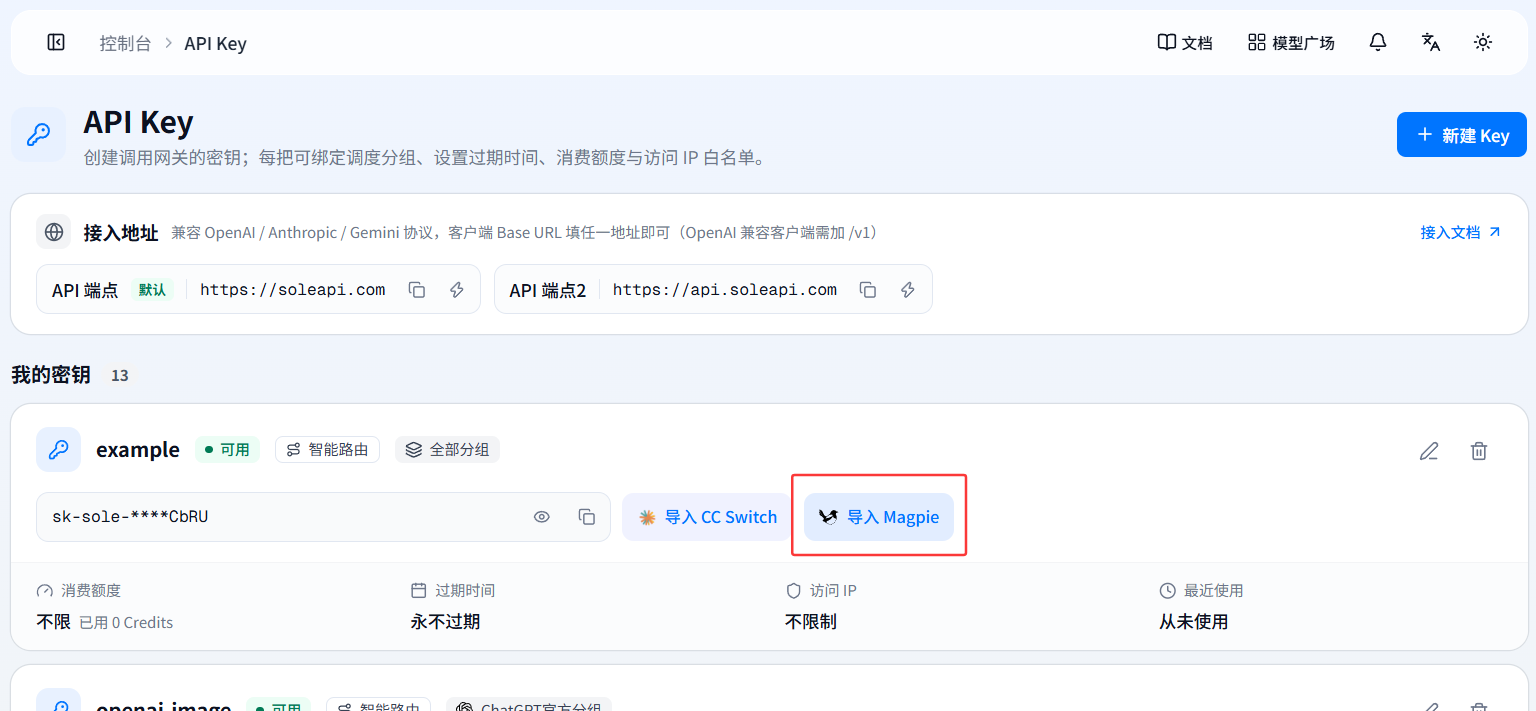The image size is (1536, 711).
Task: Open the notifications bell
Action: 1378,42
